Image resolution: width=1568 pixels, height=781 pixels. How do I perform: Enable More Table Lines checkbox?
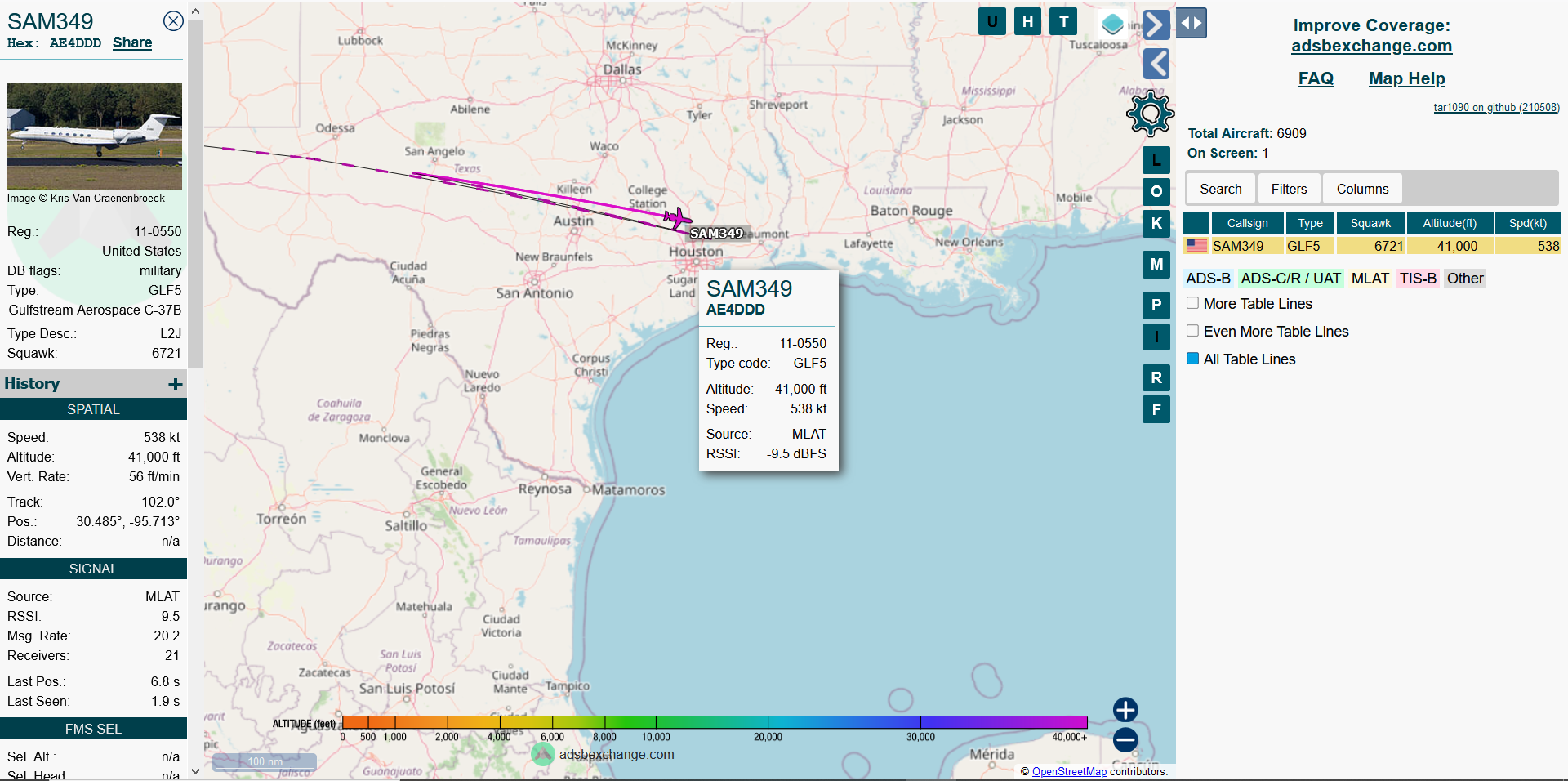click(1192, 303)
